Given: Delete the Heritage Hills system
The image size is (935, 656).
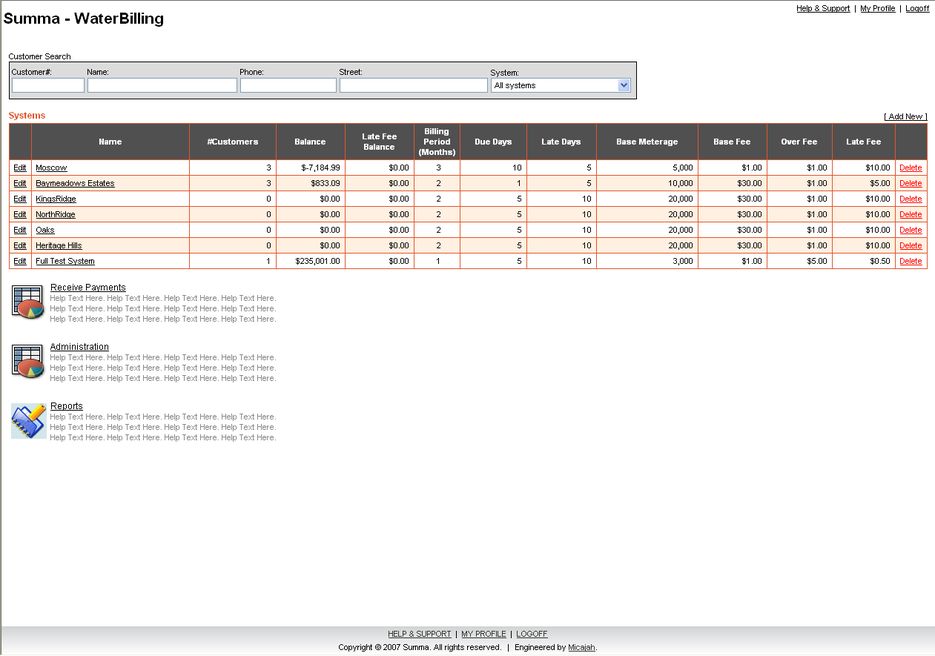Looking at the screenshot, I should pyautogui.click(x=910, y=246).
